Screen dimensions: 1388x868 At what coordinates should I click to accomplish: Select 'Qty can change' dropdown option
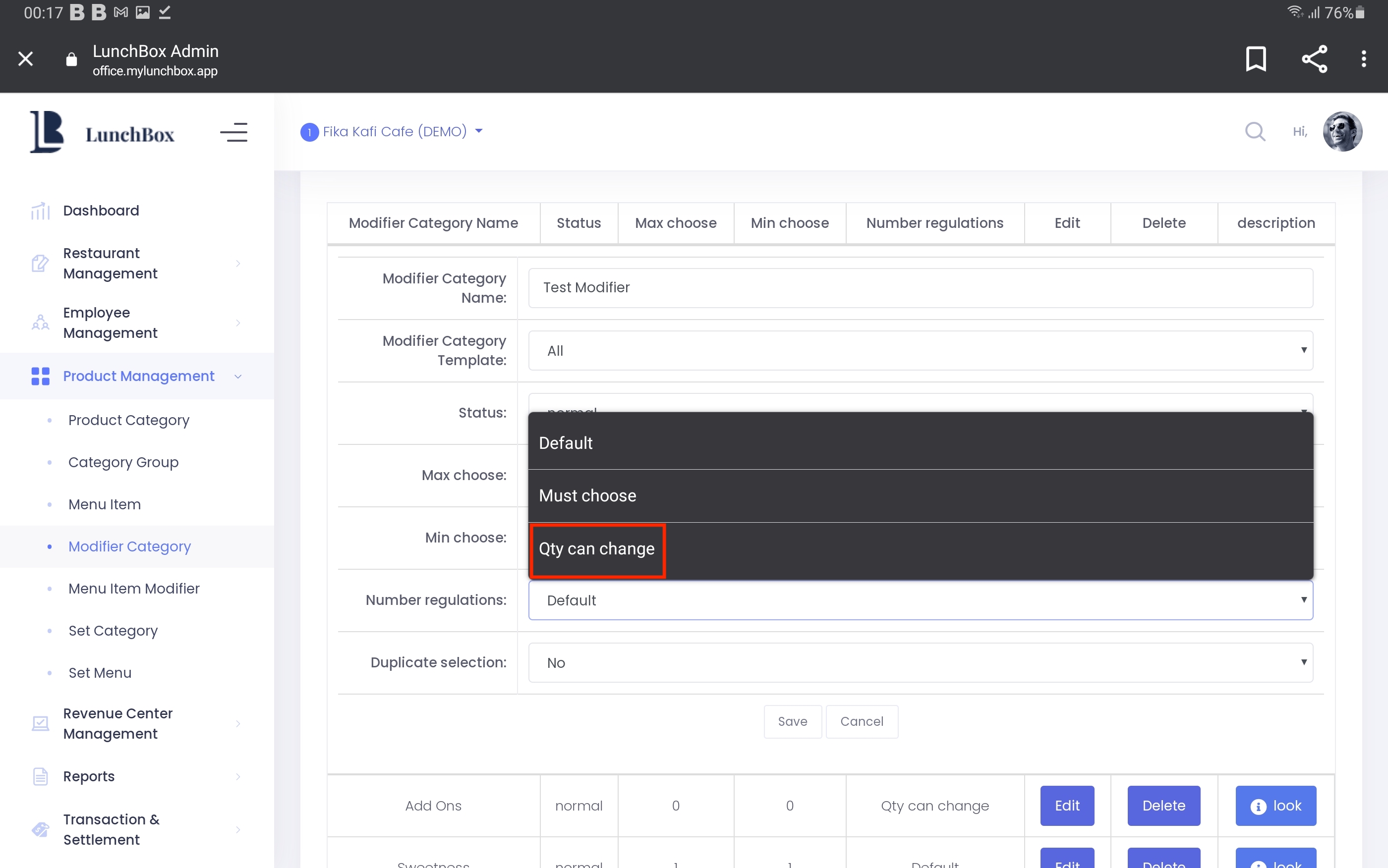596,549
